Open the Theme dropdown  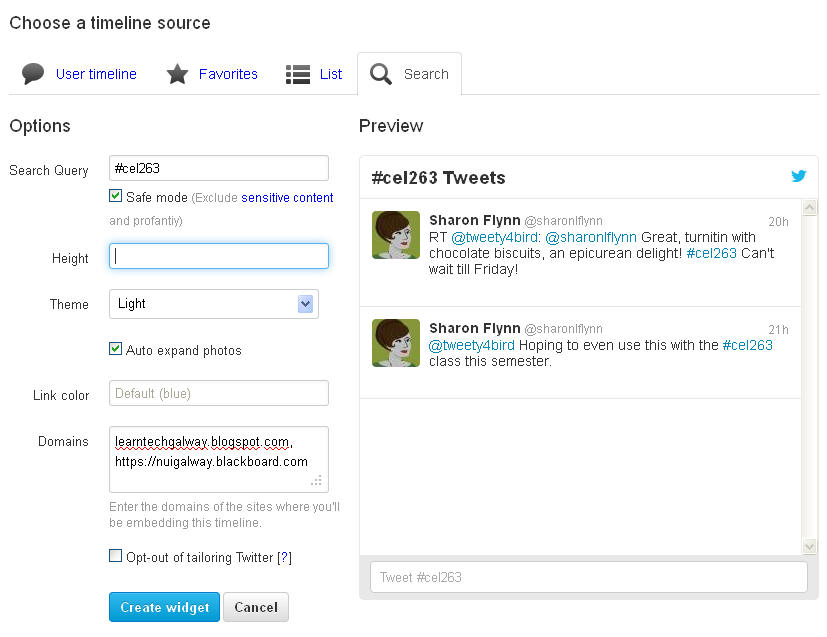point(306,304)
